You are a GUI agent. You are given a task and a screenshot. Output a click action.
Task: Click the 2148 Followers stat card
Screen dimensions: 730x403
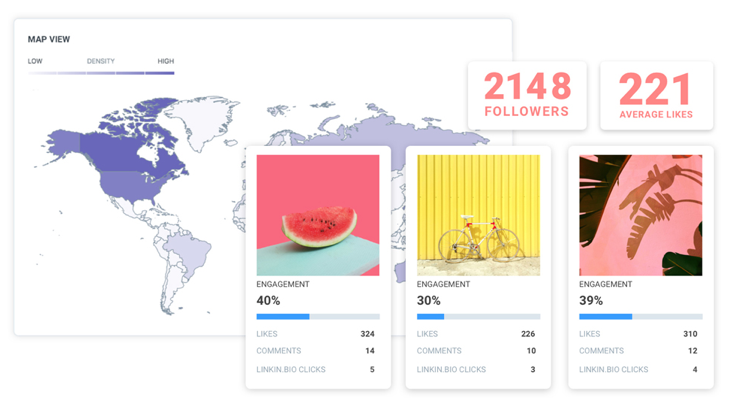(527, 95)
